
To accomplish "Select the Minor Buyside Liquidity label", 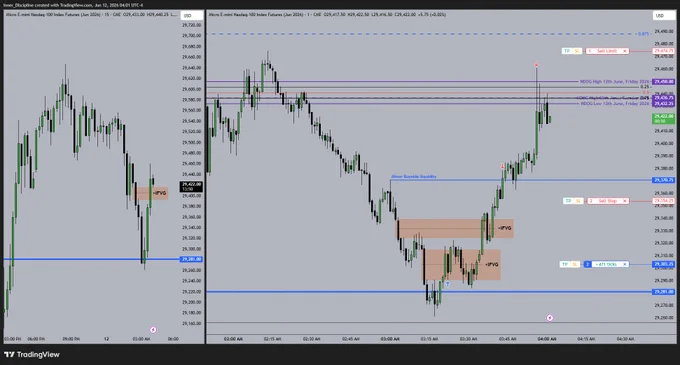I will point(414,177).
